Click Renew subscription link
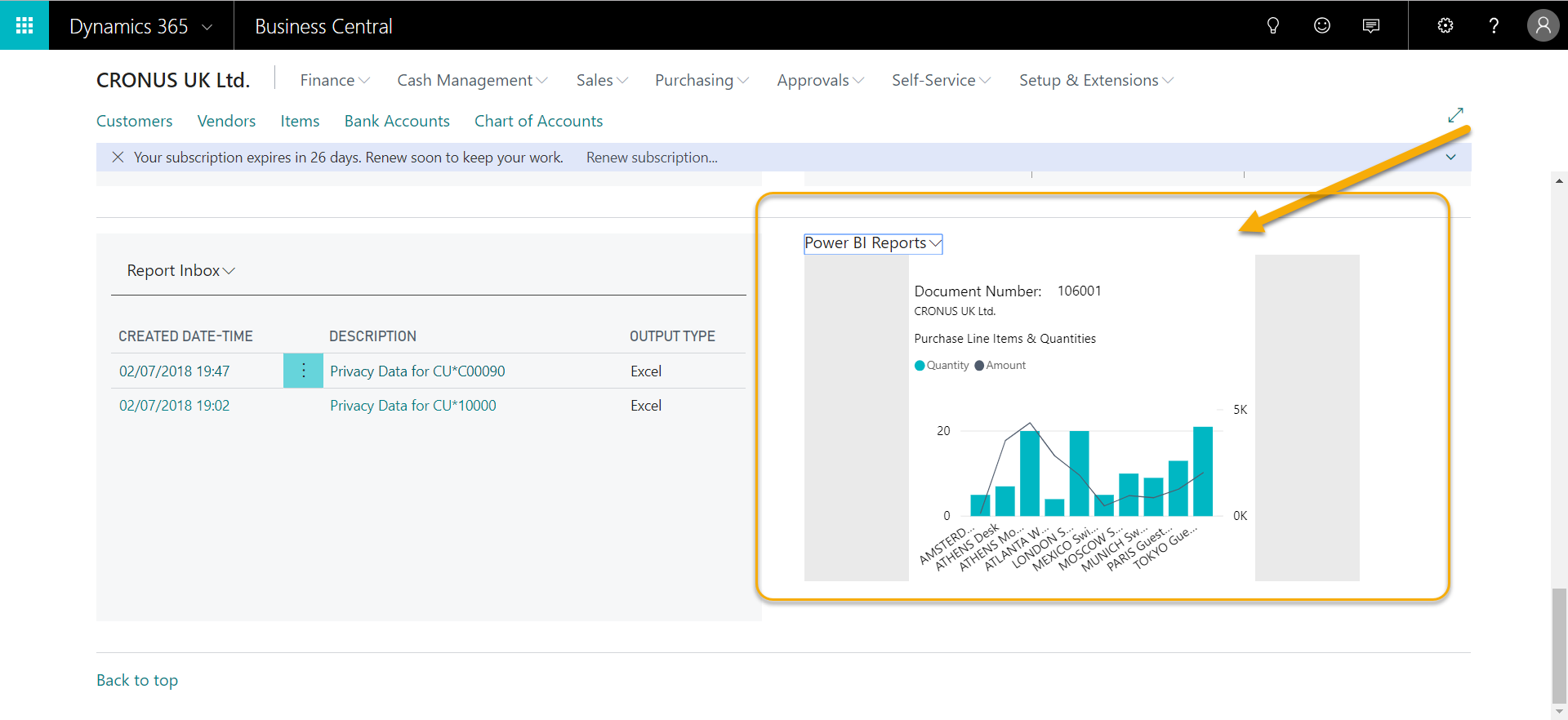This screenshot has width=1568, height=720. point(652,158)
